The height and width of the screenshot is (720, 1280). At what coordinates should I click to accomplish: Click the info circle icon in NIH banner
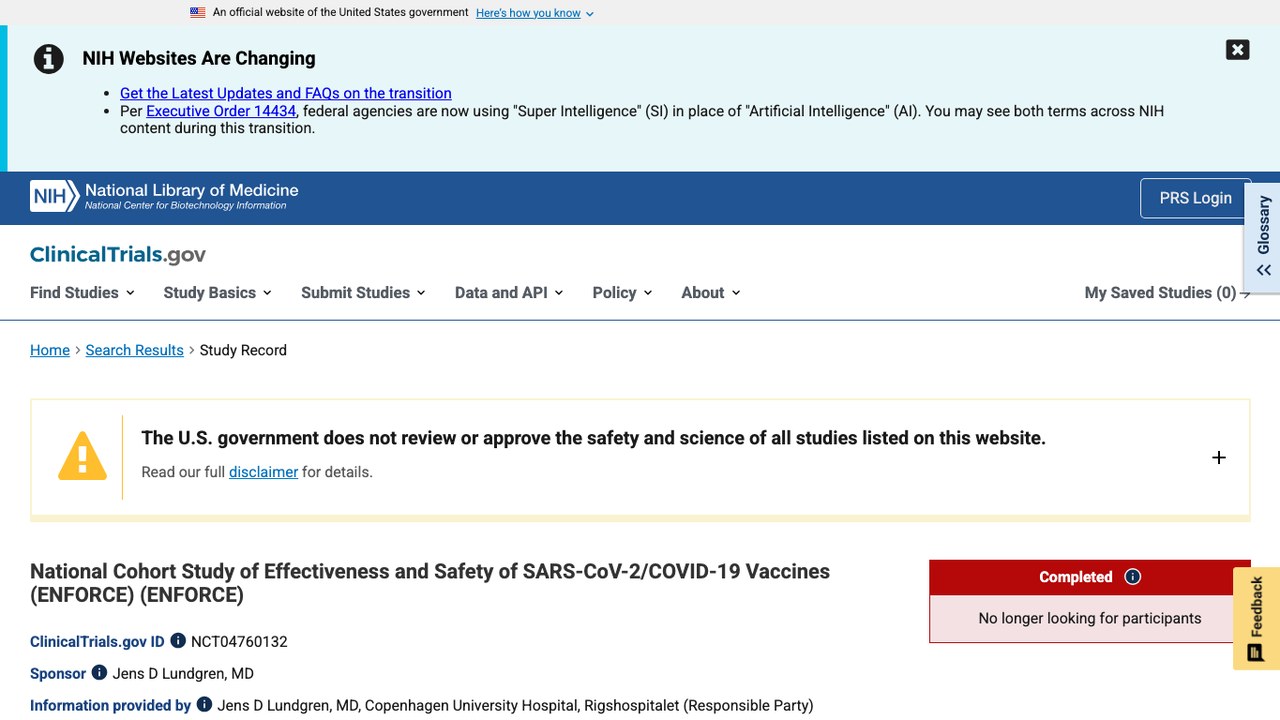tap(49, 59)
